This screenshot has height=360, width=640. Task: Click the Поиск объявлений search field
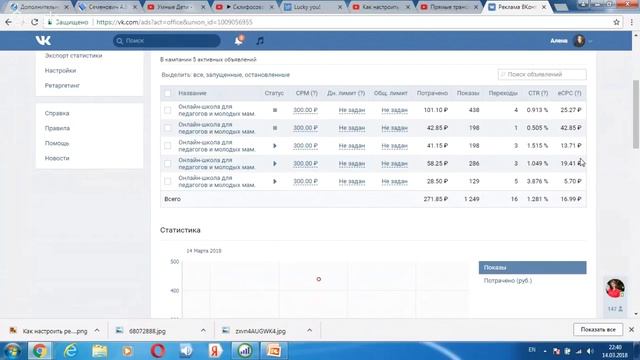tap(542, 75)
